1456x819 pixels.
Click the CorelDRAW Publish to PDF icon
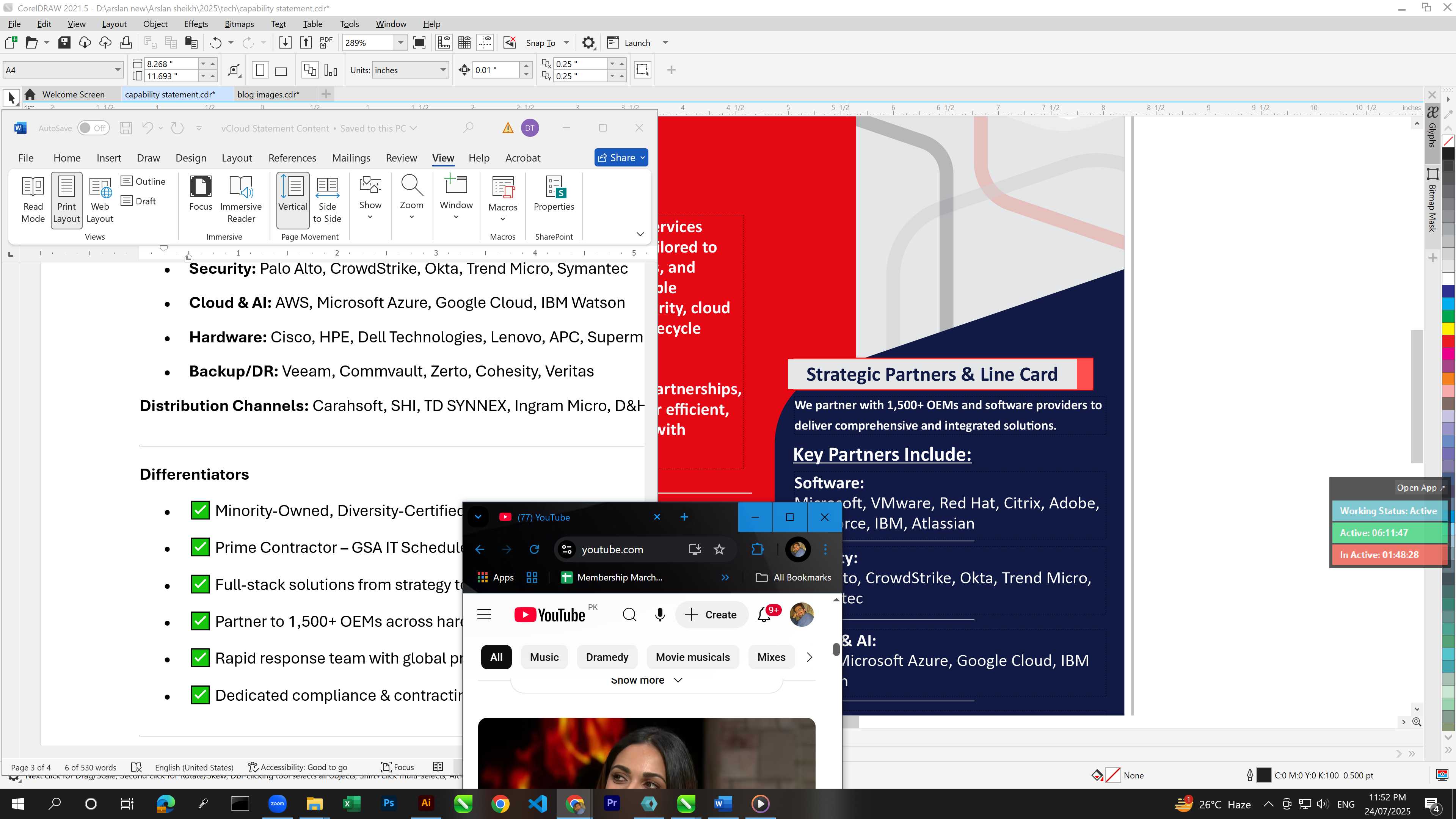pos(326,43)
